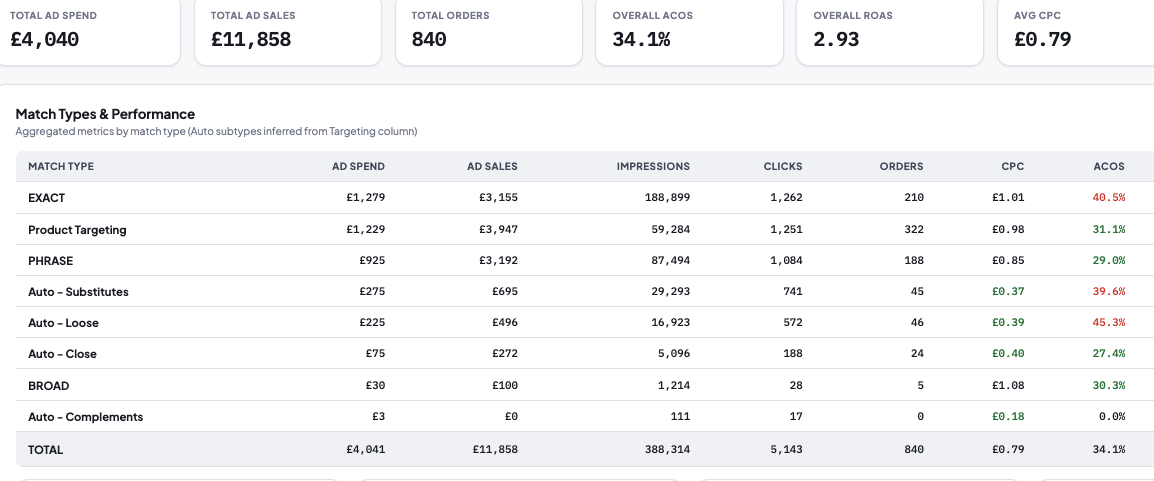Click Auto - Loose impressions 16,923
This screenshot has height=481, width=1154.
pos(670,323)
